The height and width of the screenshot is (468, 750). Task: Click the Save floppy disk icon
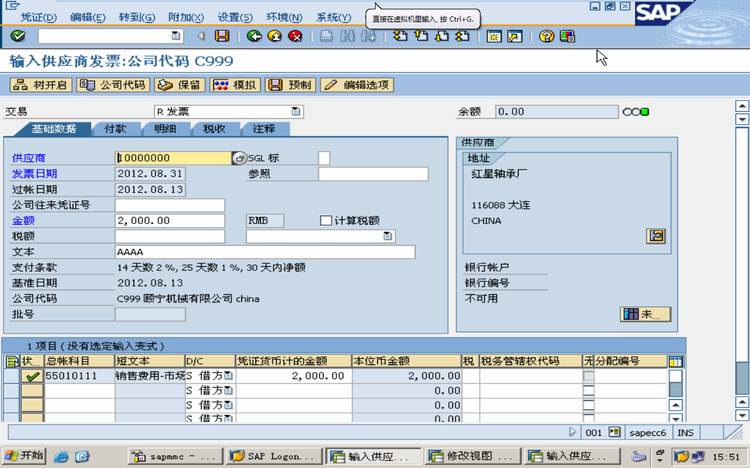click(221, 36)
